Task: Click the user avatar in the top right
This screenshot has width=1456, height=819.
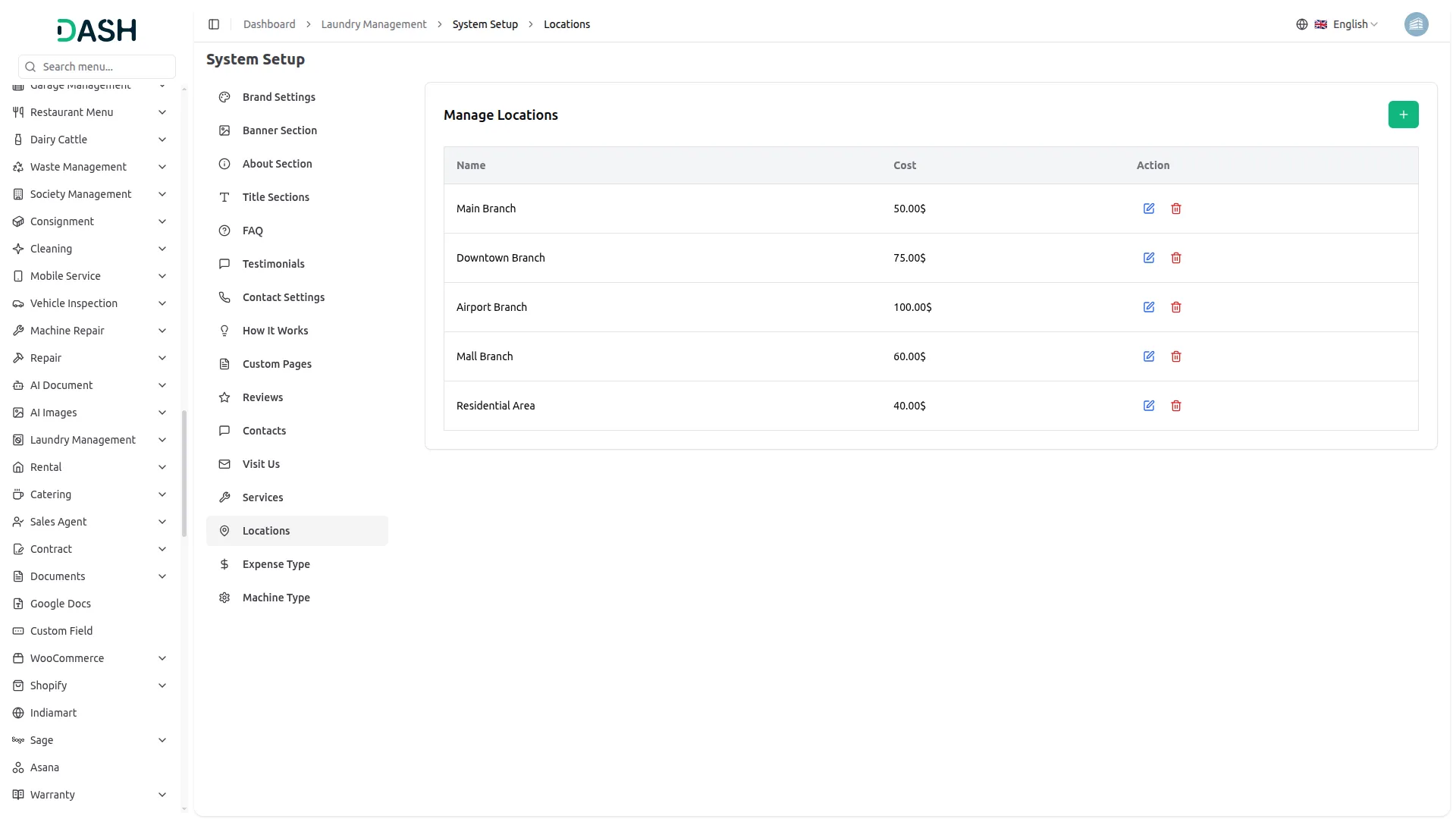Action: [x=1417, y=24]
